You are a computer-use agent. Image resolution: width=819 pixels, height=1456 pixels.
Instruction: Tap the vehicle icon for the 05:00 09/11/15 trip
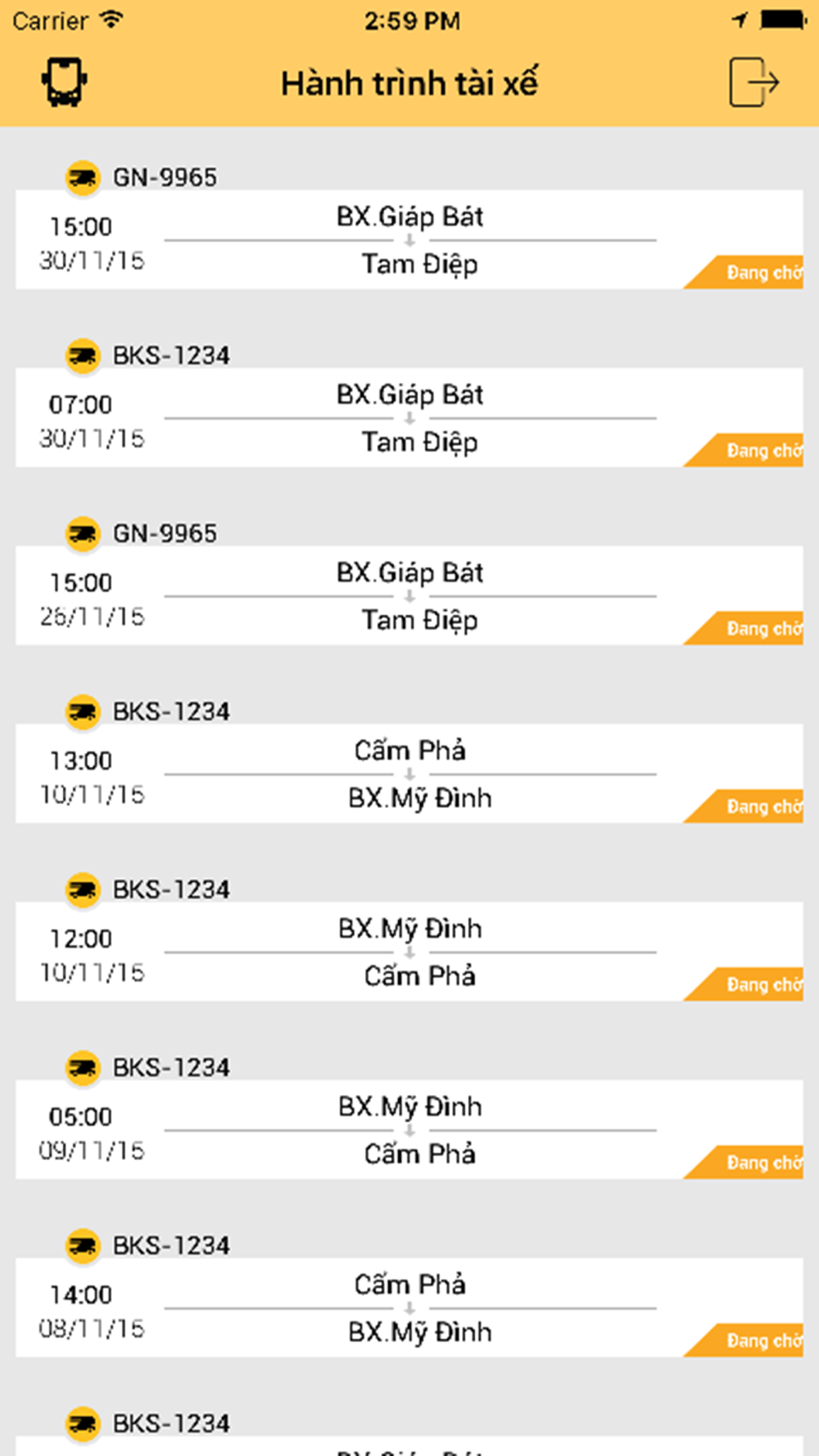tap(82, 1068)
